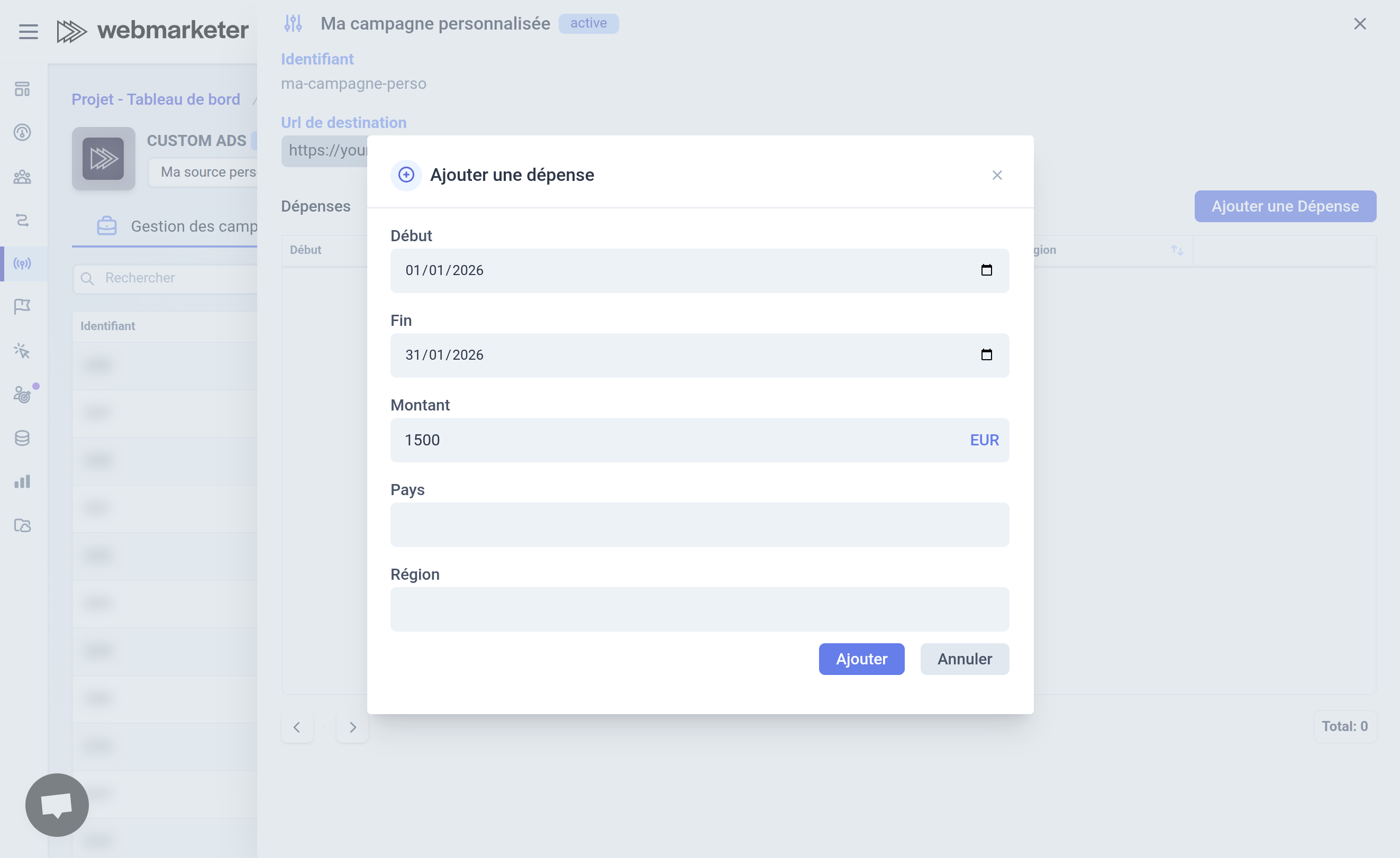
Task: Open the Projet - Tableau de bord breadcrumb
Action: 156,99
